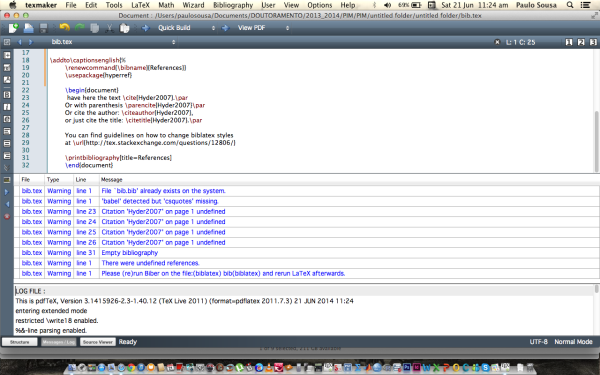This screenshot has width=600, height=375.
Task: Open the Wizard menu
Action: (193, 5)
